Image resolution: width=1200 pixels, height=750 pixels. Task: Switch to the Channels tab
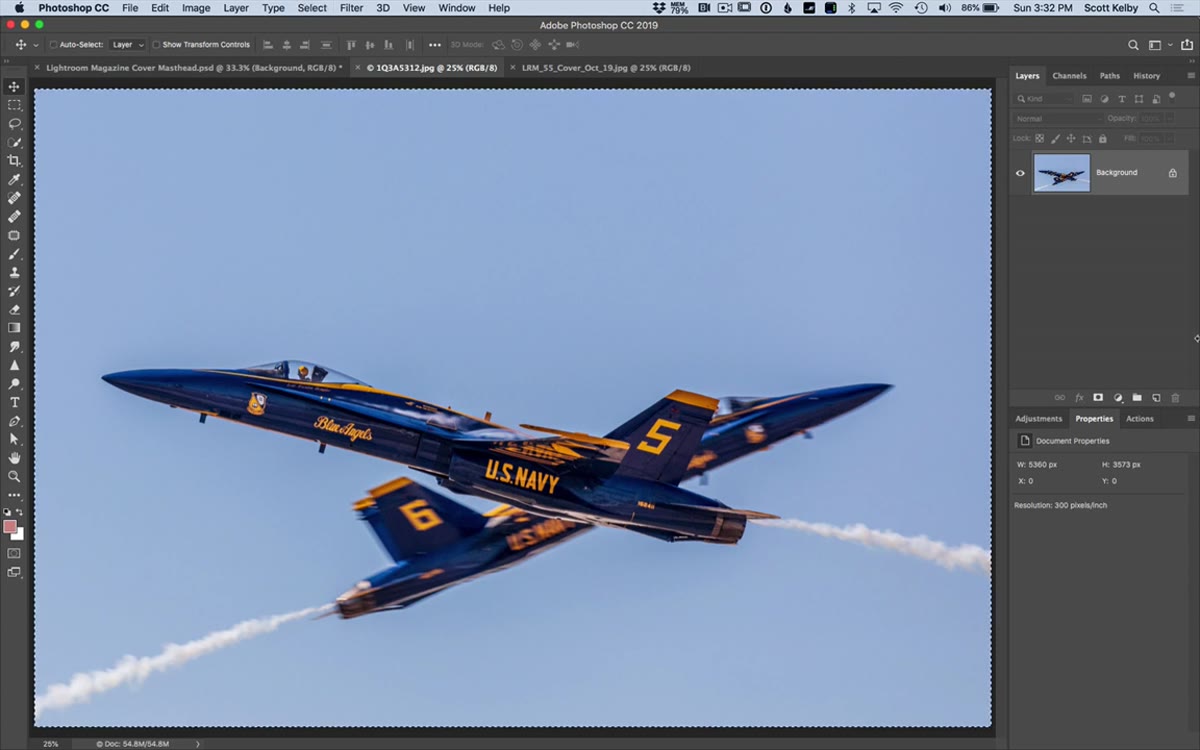1069,76
